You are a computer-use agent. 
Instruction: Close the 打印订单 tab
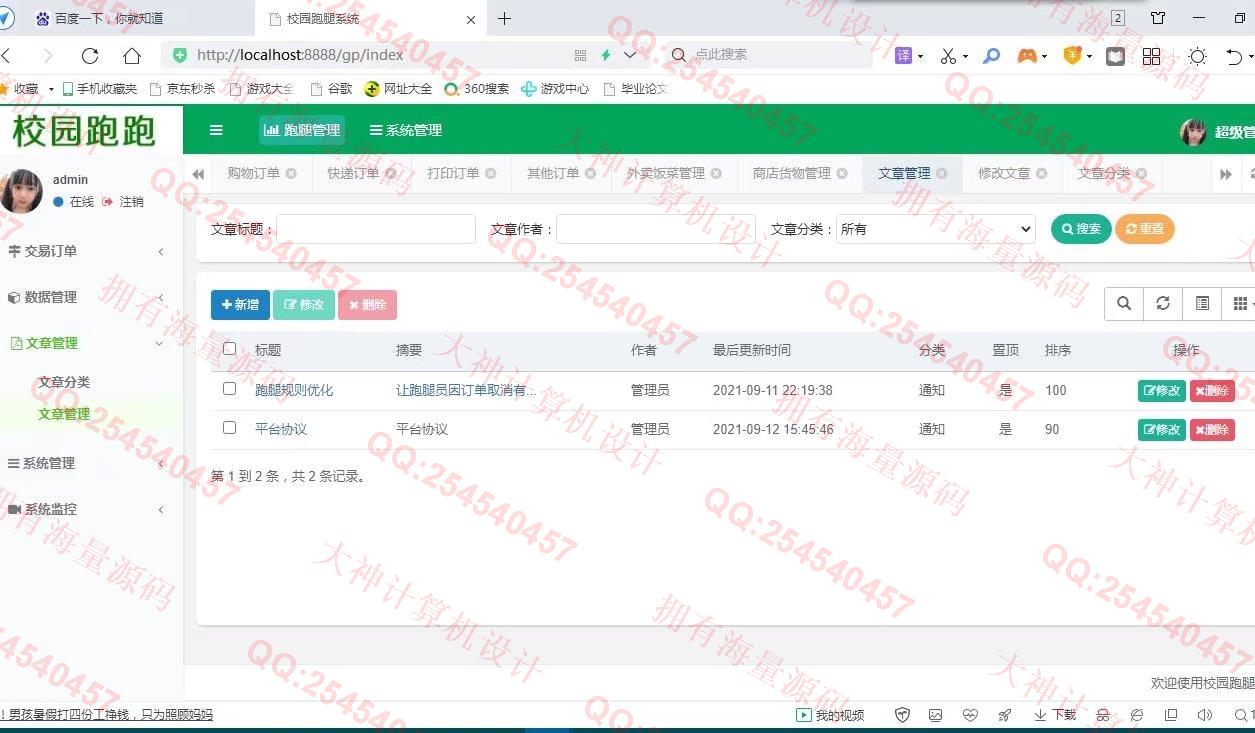tap(491, 173)
